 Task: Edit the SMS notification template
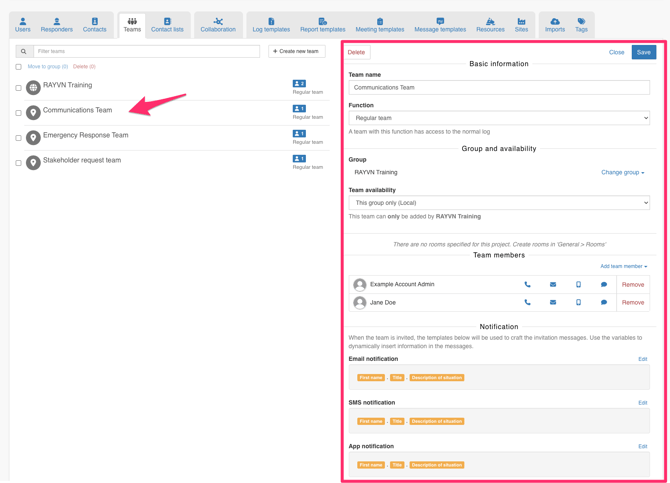coord(642,403)
